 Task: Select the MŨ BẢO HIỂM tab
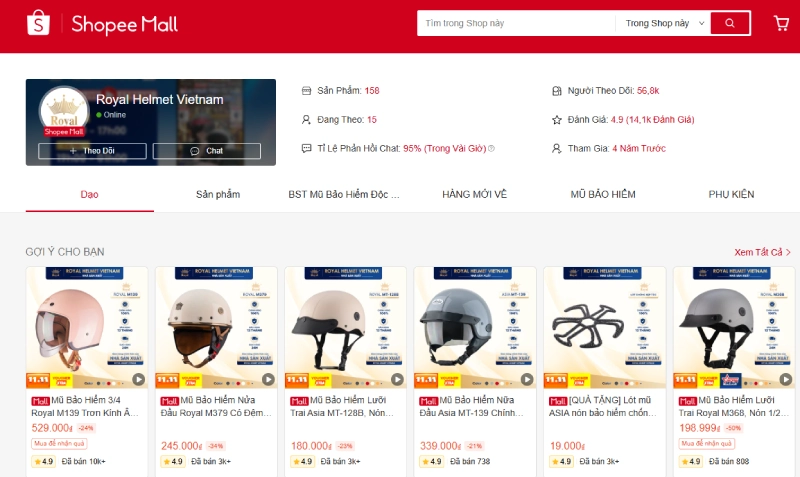coord(603,194)
